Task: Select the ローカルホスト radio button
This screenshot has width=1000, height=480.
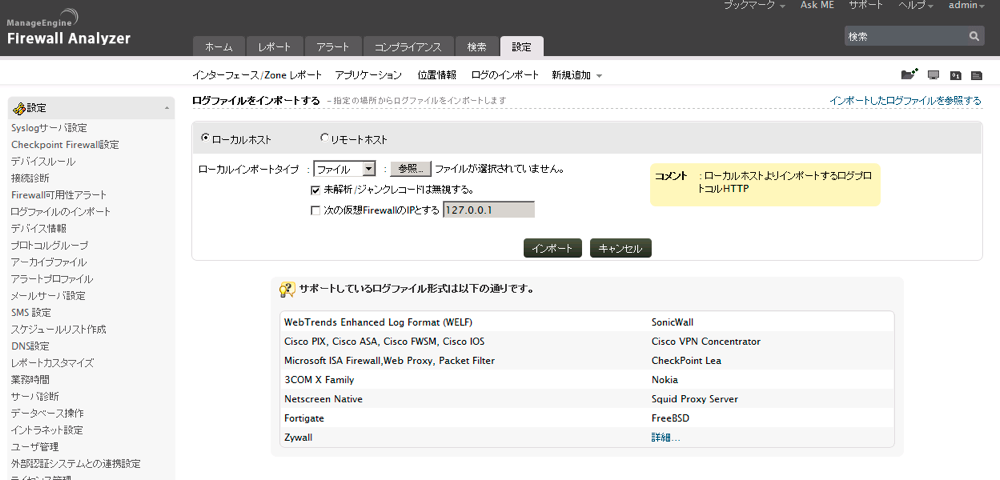Action: coord(205,138)
